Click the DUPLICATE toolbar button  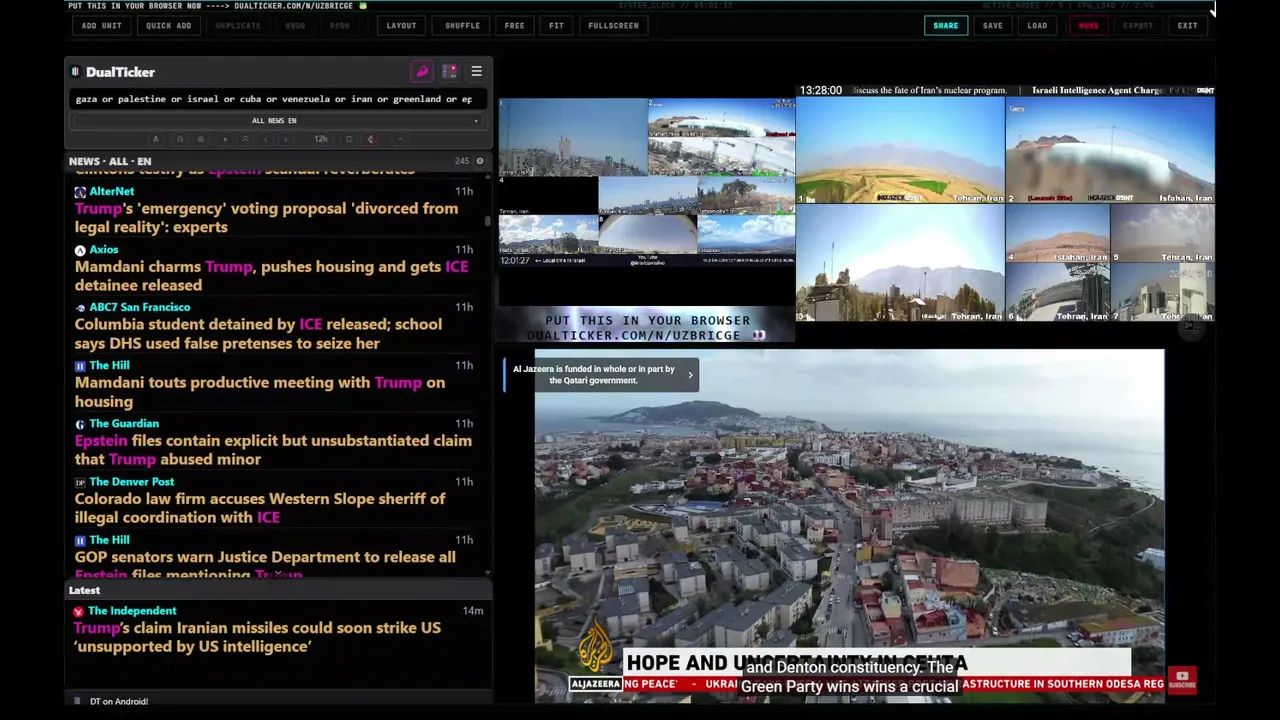(x=238, y=25)
